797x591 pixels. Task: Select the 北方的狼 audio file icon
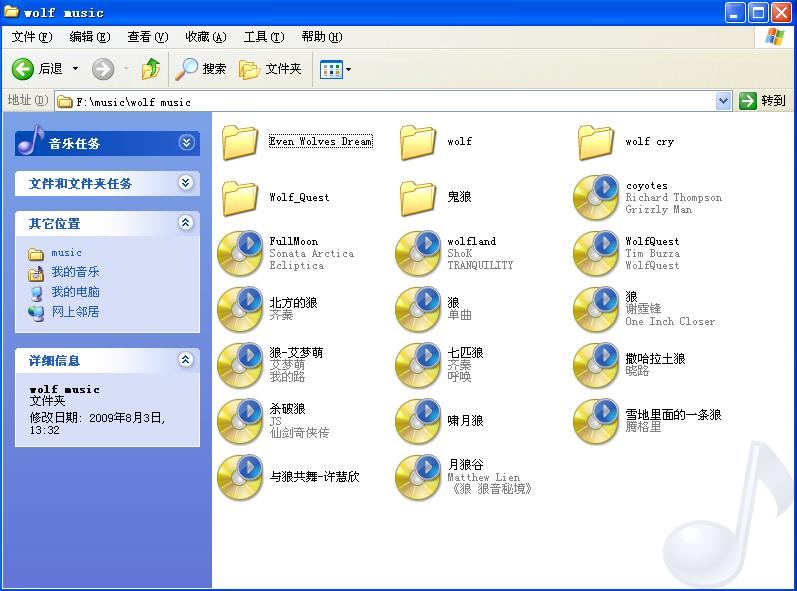pos(240,309)
